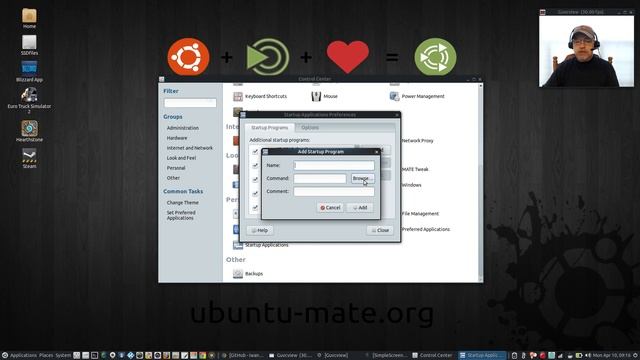
Task: Open the System menu on the panel
Action: point(63,356)
